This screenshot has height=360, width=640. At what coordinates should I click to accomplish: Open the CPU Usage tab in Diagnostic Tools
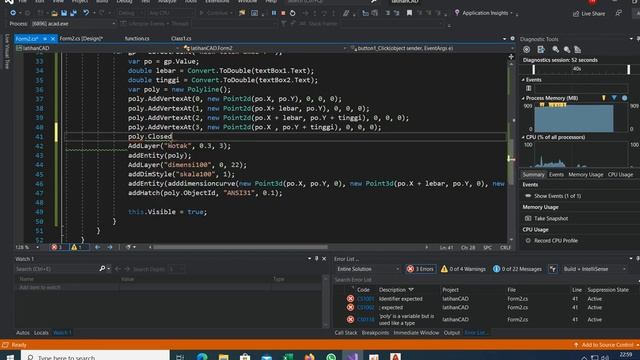[x=620, y=174]
